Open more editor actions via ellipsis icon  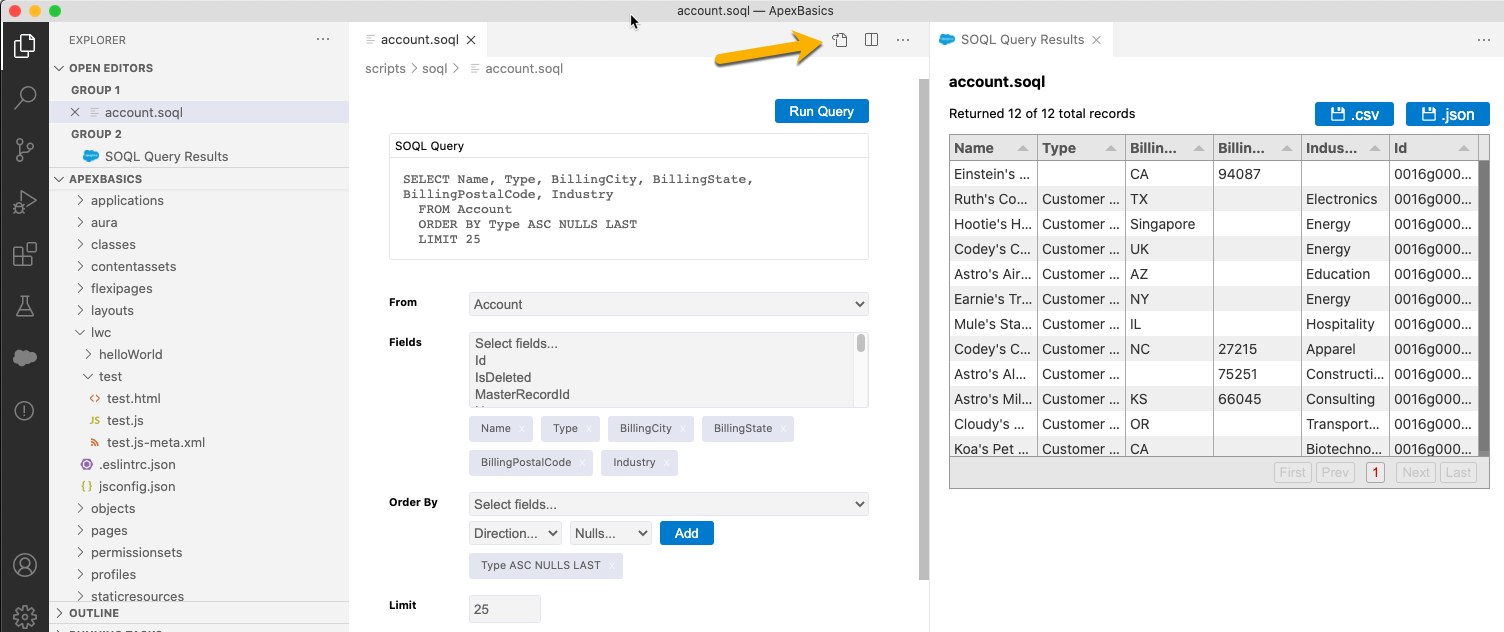pos(903,40)
